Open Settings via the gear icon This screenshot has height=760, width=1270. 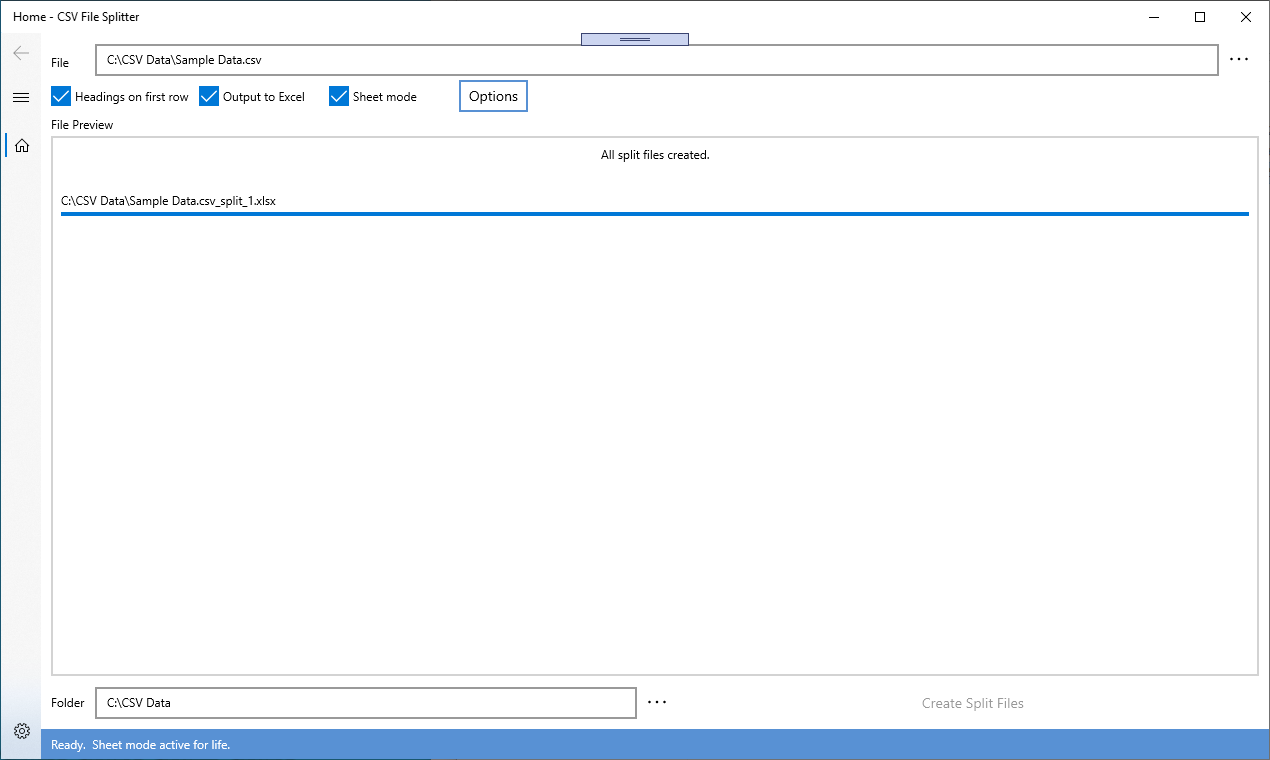coord(20,731)
